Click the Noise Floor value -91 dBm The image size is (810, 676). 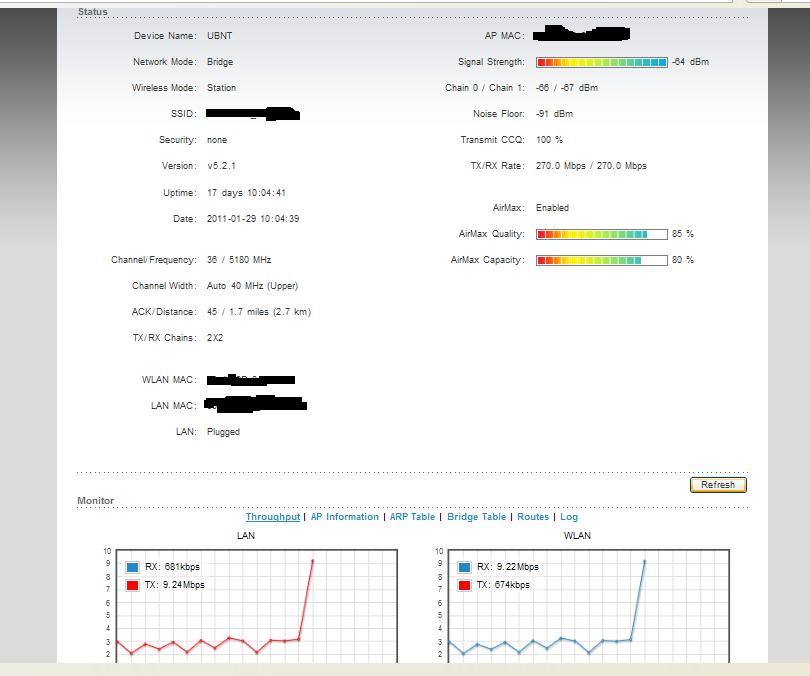point(554,114)
